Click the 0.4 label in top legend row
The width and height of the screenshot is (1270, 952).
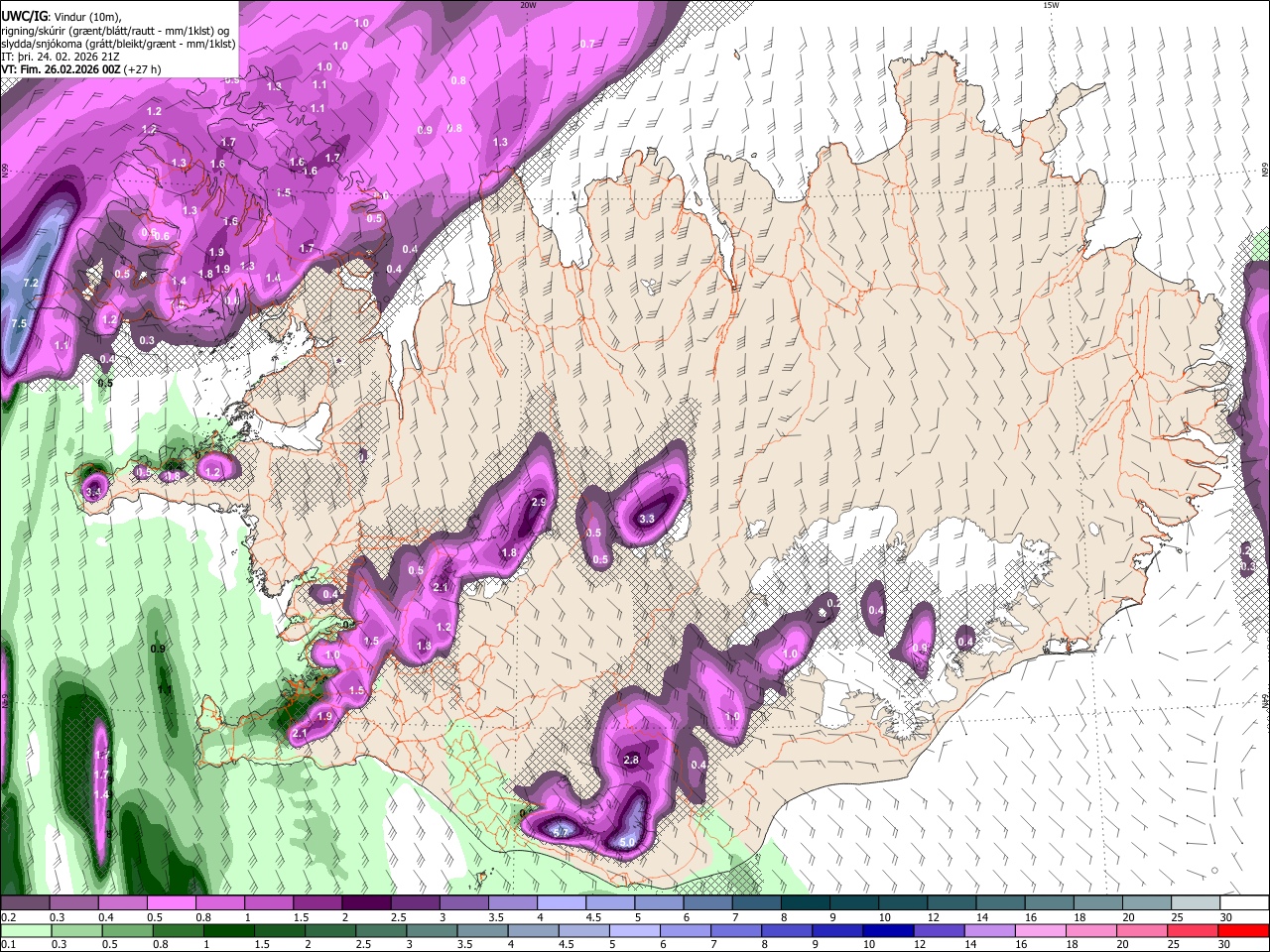(106, 917)
